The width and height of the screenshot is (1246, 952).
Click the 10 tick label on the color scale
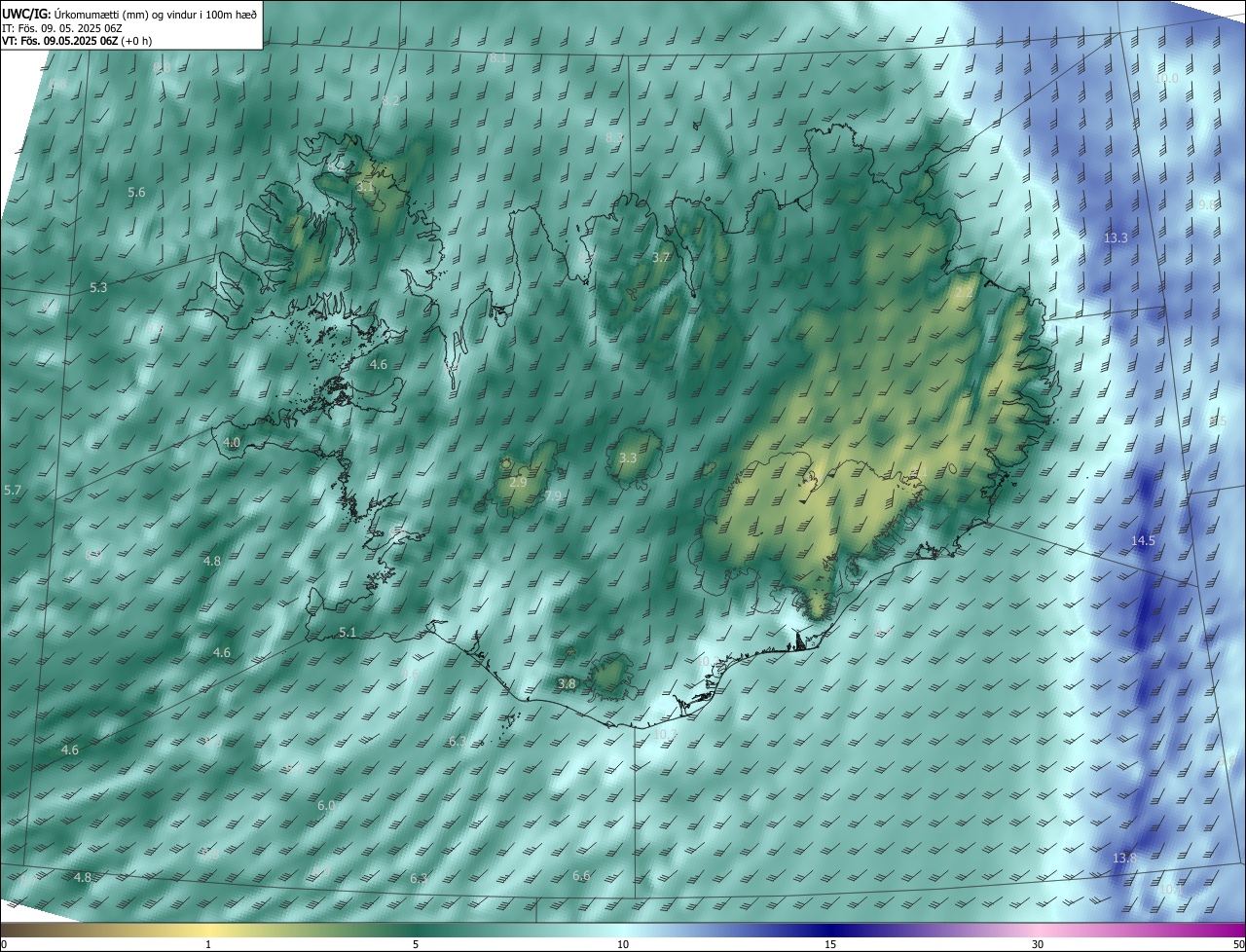[623, 944]
